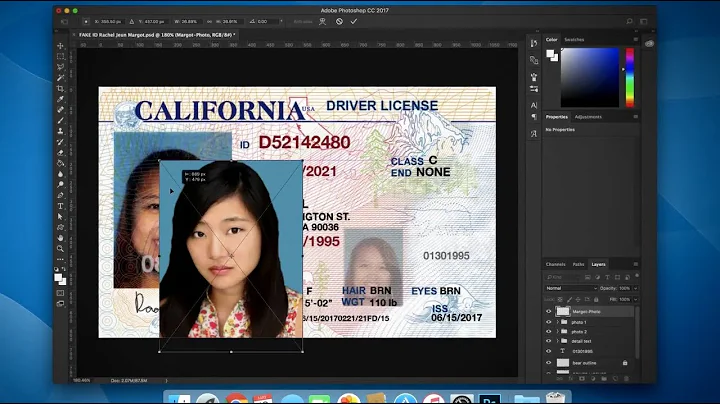Switch to the Adjustments tab
Image resolution: width=720 pixels, height=404 pixels.
[588, 117]
